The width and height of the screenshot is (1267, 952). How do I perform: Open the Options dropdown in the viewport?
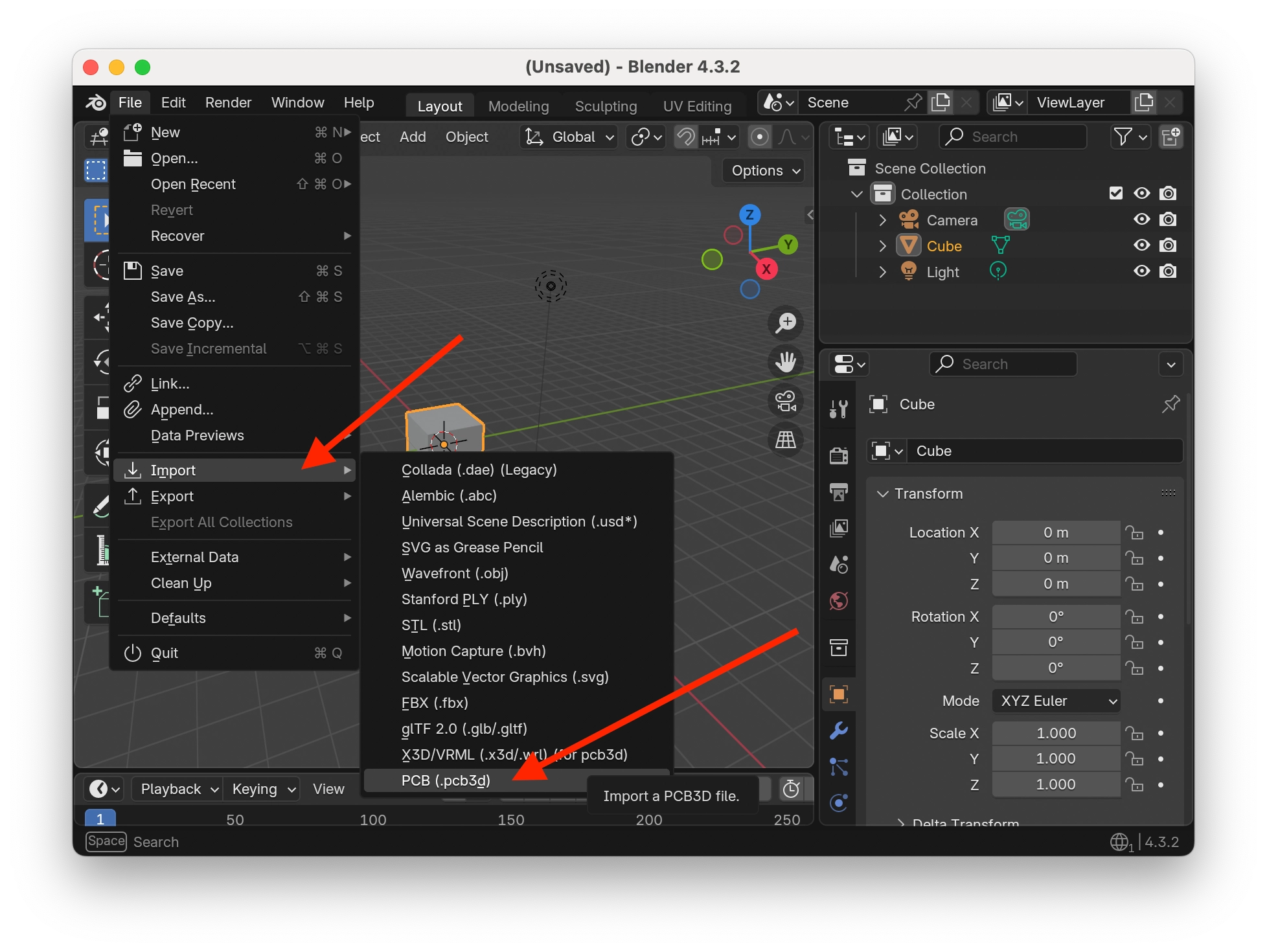[x=763, y=170]
